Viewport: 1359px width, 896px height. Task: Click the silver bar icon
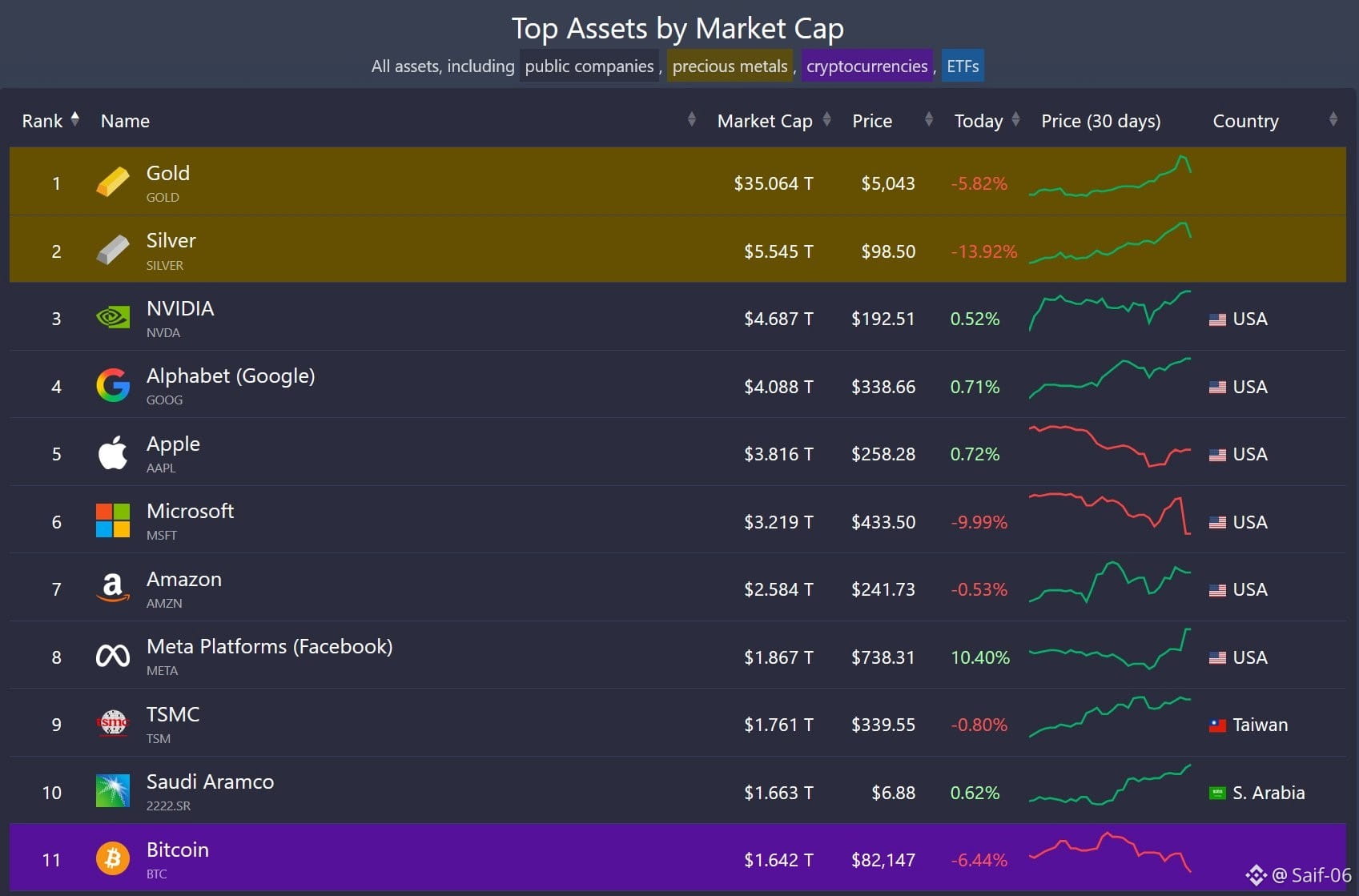112,251
